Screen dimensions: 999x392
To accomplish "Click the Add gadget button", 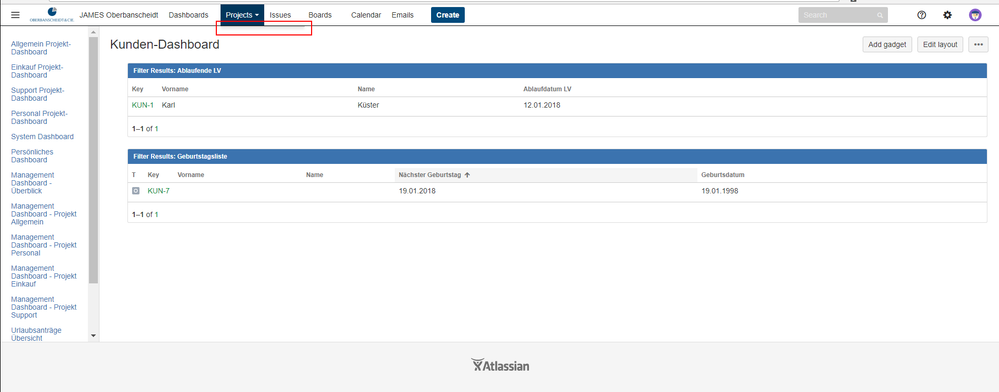I will [887, 45].
